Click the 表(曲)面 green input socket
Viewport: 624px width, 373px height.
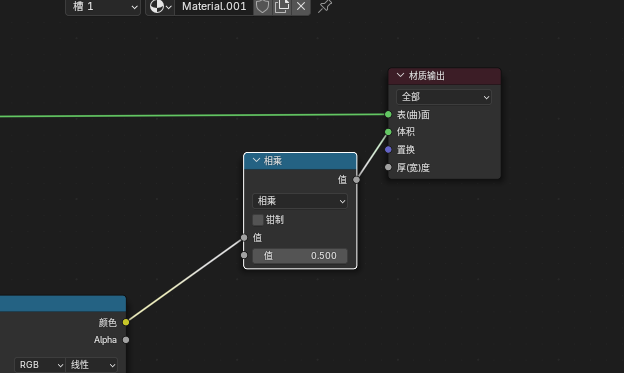[x=388, y=115]
